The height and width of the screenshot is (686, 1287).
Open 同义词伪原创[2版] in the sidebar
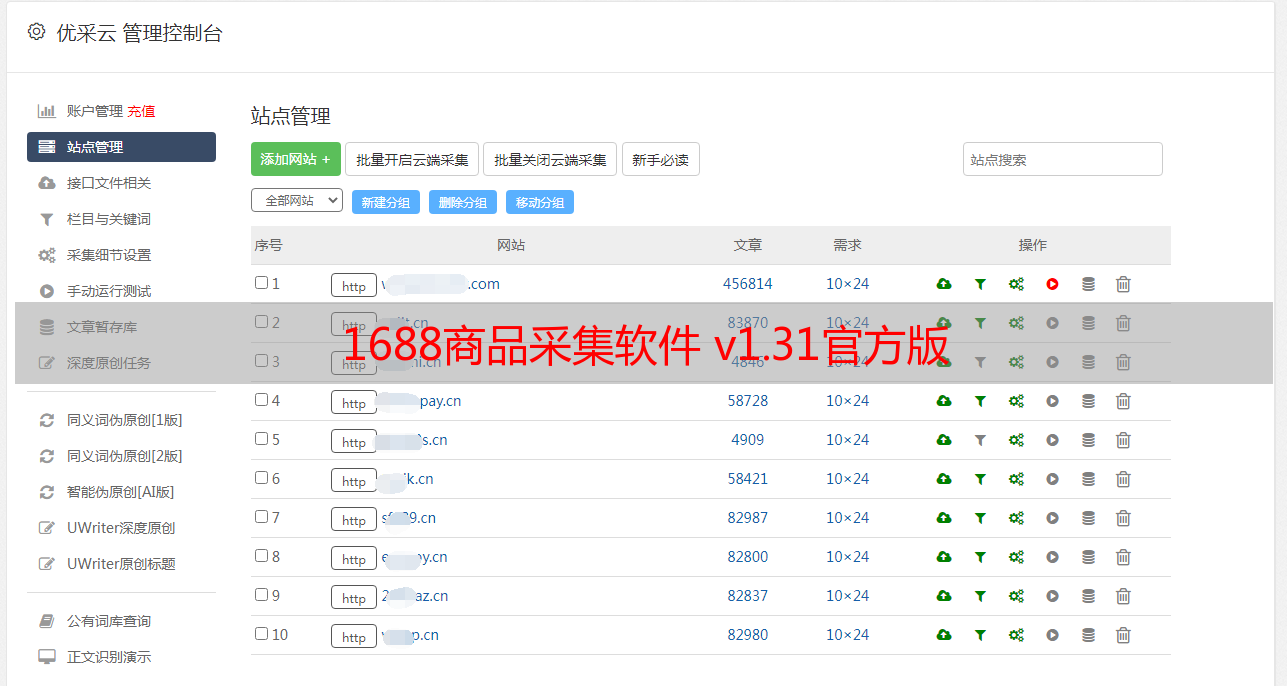click(125, 456)
